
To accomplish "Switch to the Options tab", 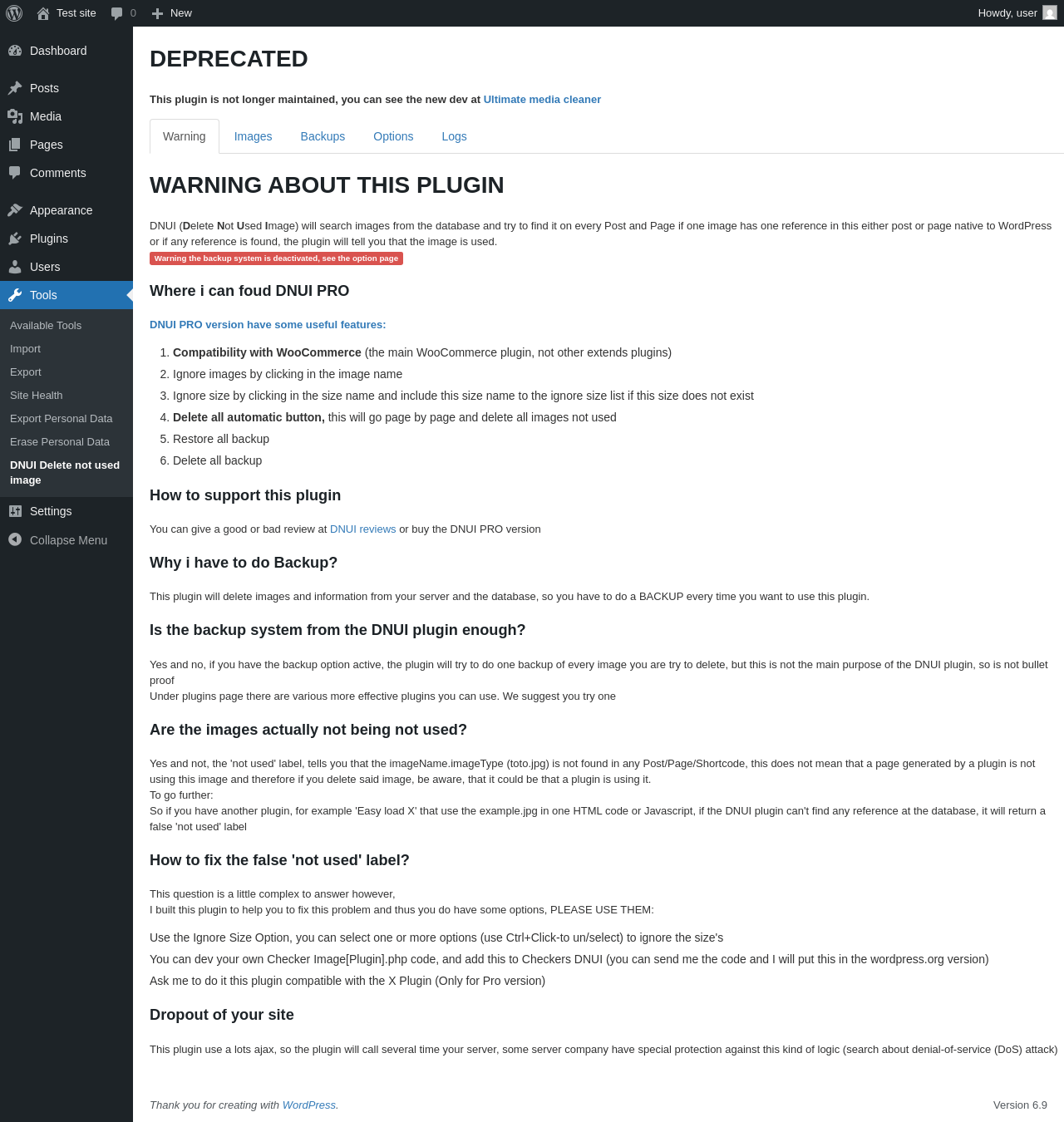I will click(x=393, y=136).
